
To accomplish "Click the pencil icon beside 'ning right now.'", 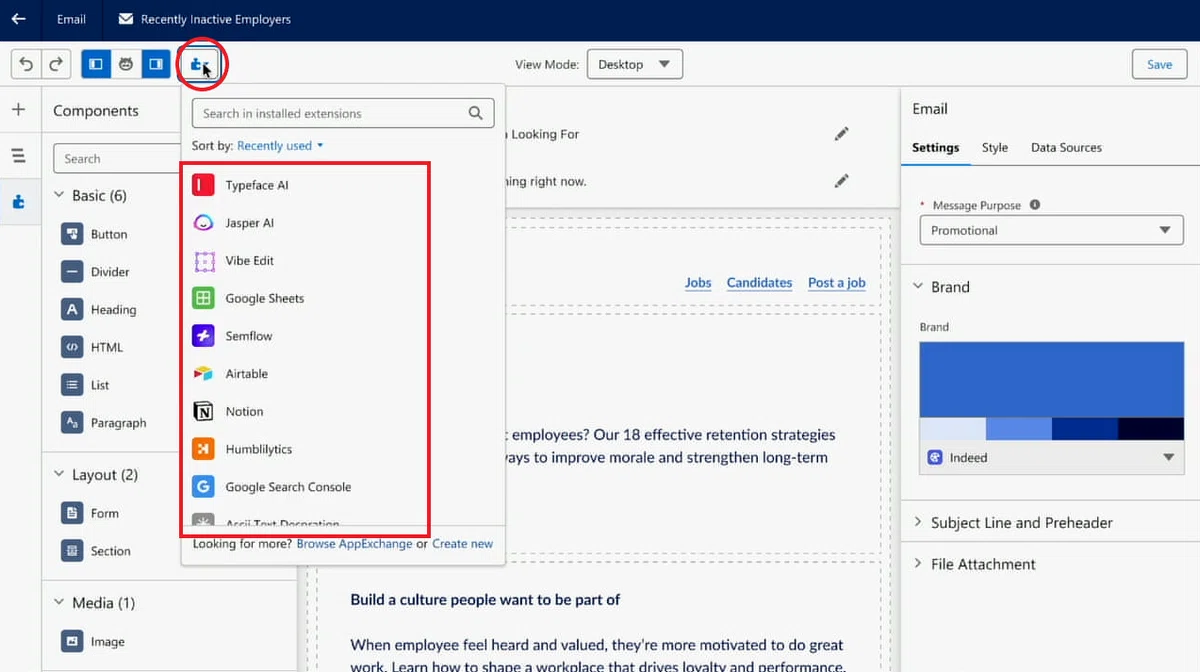I will click(842, 181).
